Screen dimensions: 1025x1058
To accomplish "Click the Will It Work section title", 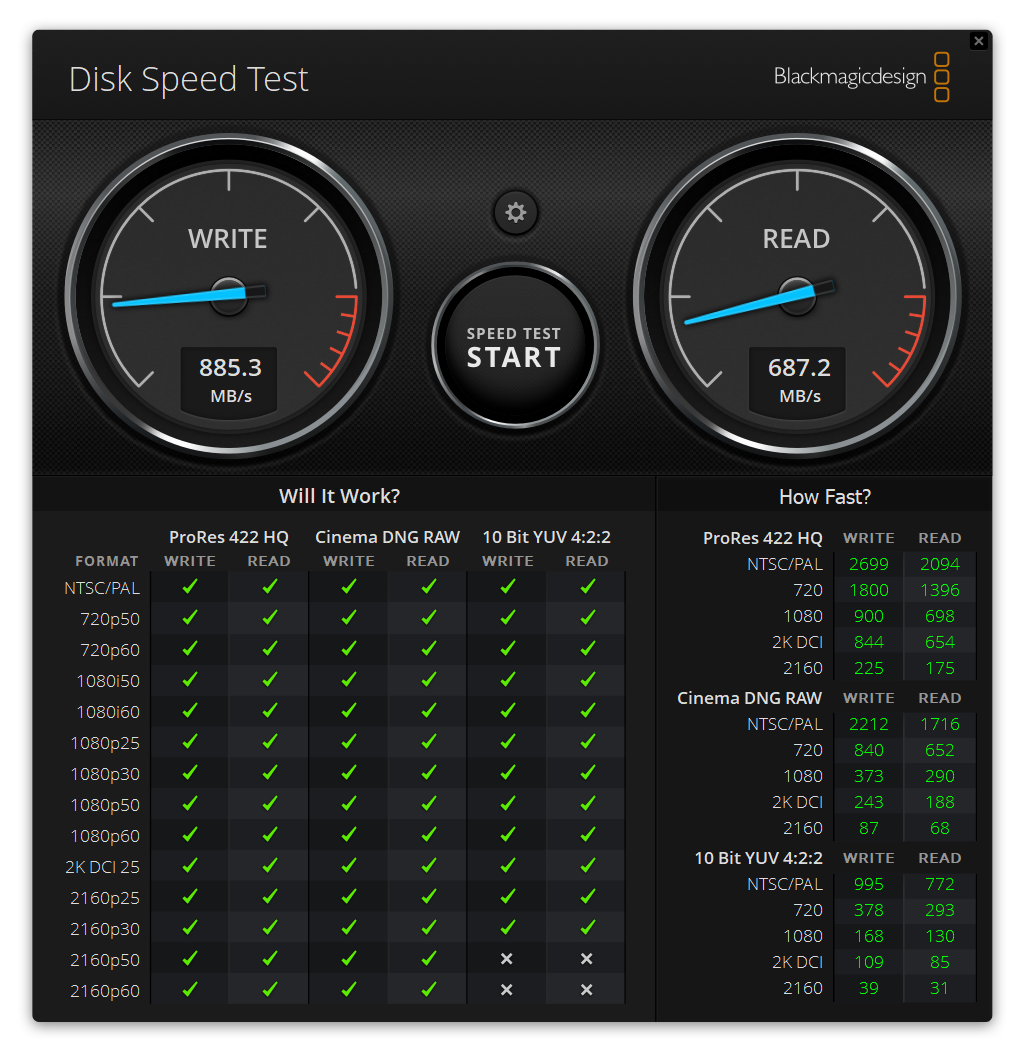I will click(x=339, y=495).
